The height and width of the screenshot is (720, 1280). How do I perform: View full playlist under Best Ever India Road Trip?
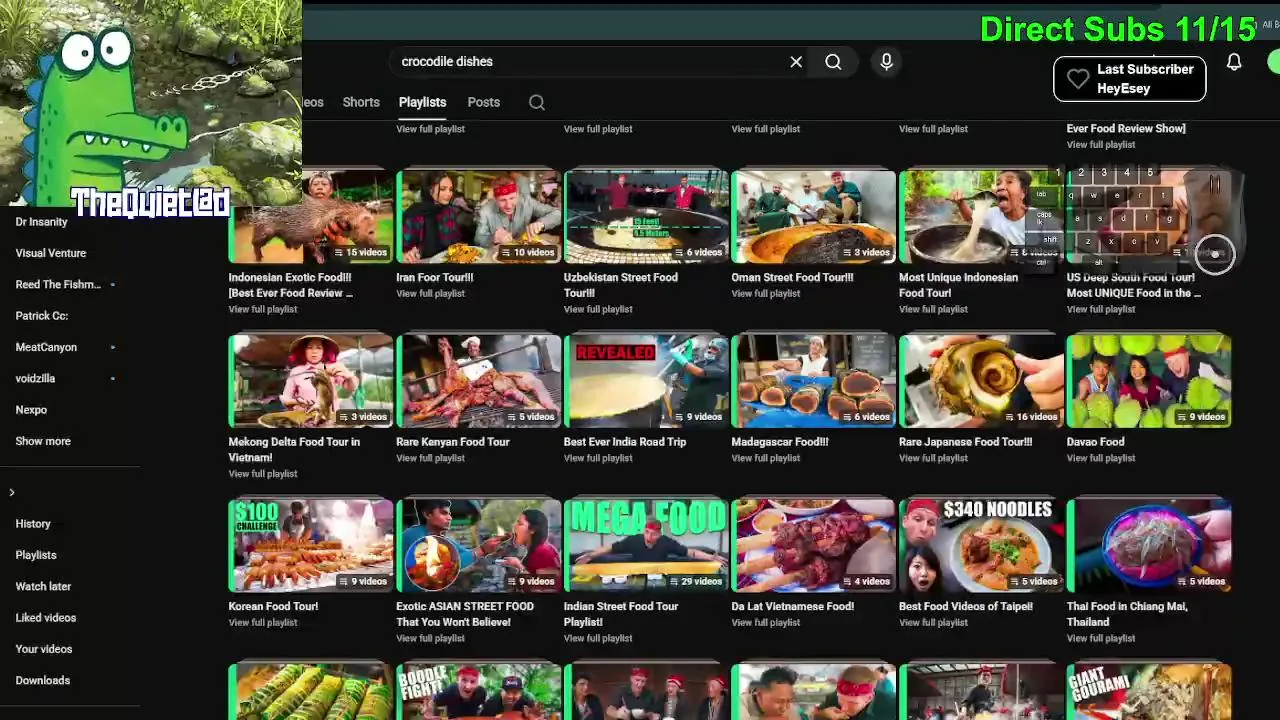point(598,458)
